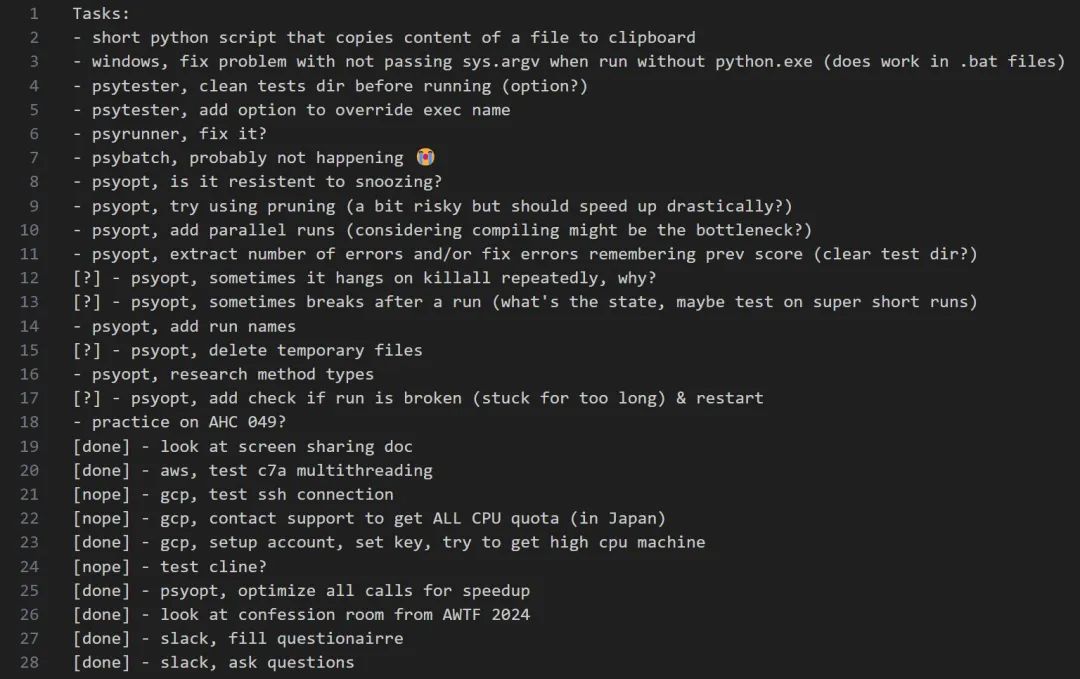This screenshot has width=1080, height=679.
Task: Click 'bottleneck?)' at end of line 10
Action: [754, 230]
